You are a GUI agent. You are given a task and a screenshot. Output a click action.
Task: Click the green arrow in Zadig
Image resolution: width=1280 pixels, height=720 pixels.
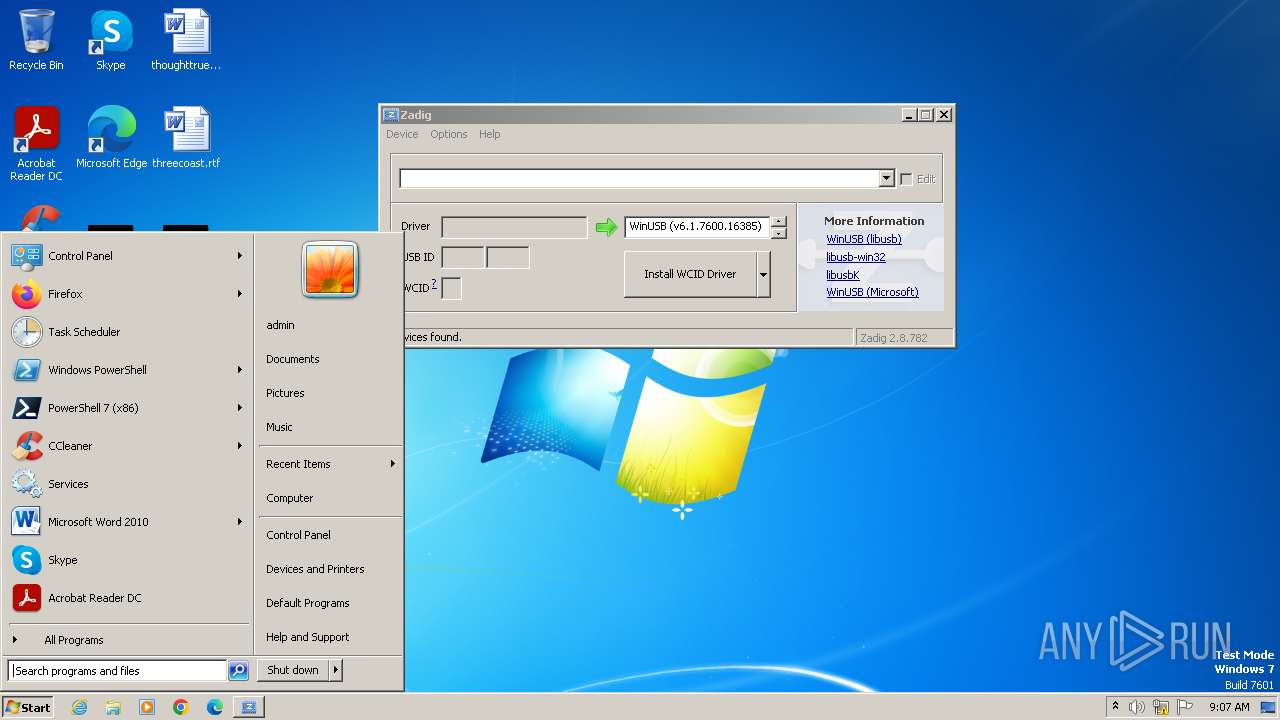coord(606,228)
